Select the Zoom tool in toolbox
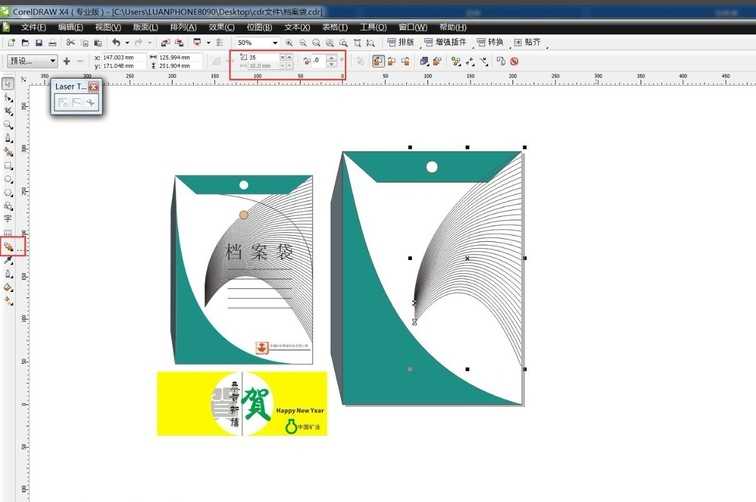Screen dimensions: 756x502 [x=8, y=125]
